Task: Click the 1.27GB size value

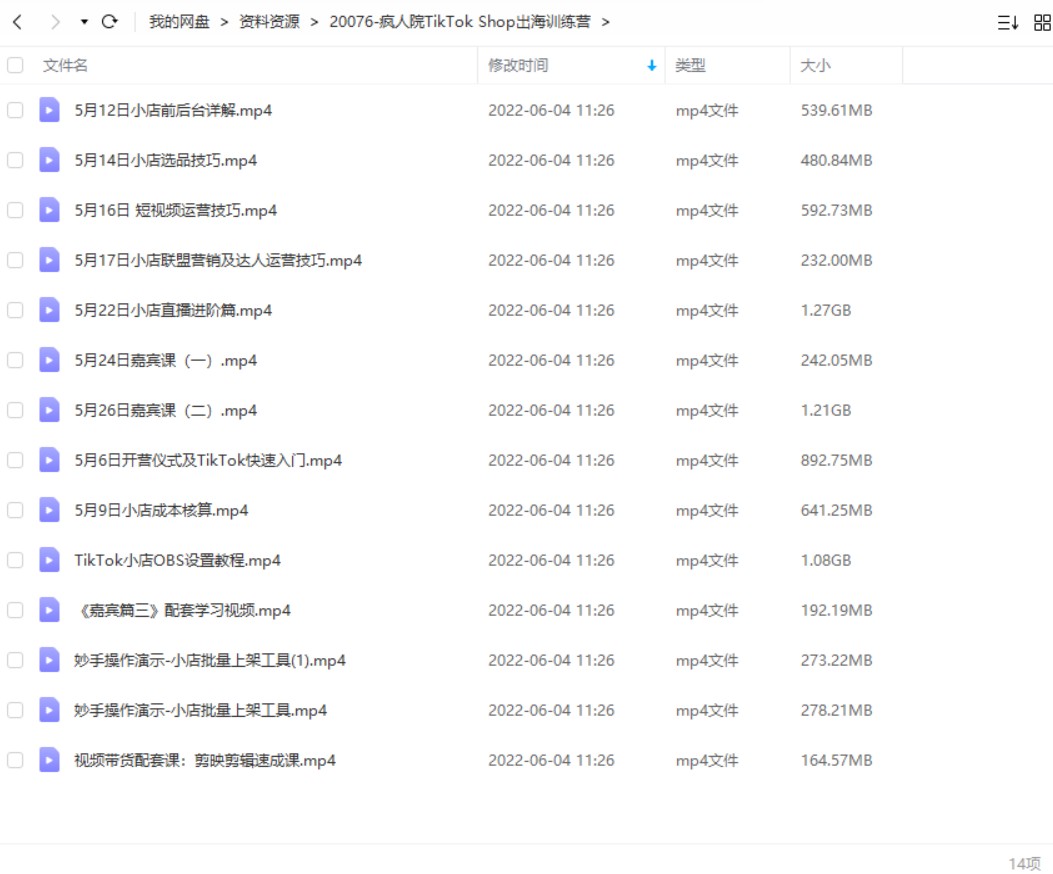Action: tap(825, 310)
